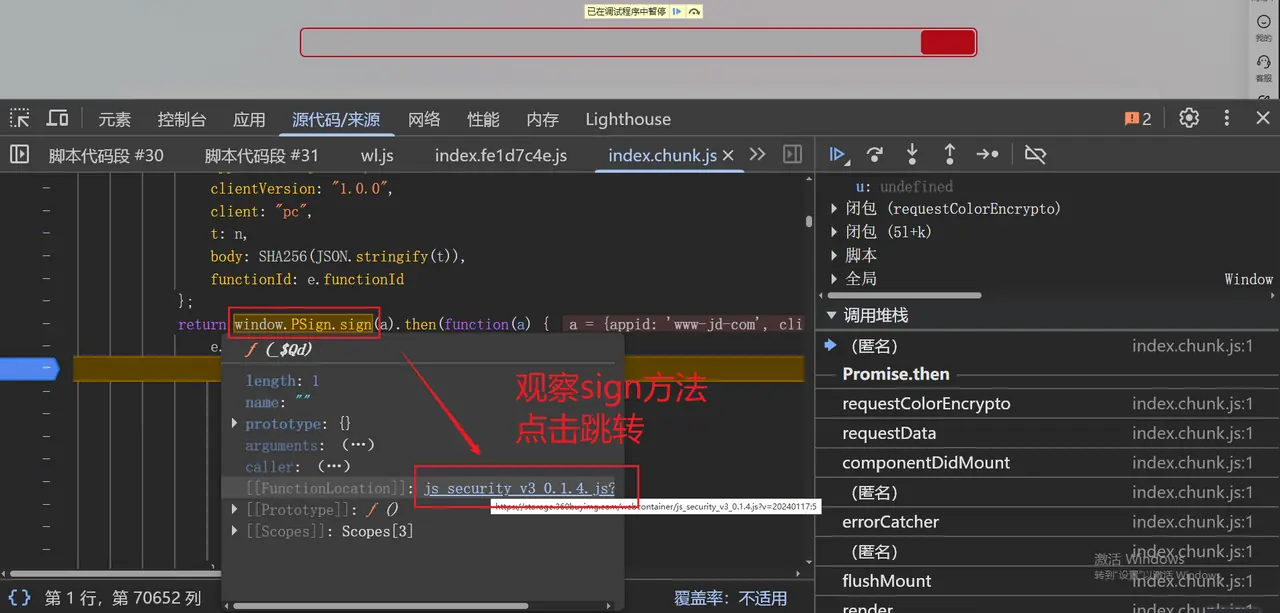Viewport: 1280px width, 613px height.
Task: Click the step into function arrow
Action: point(912,155)
